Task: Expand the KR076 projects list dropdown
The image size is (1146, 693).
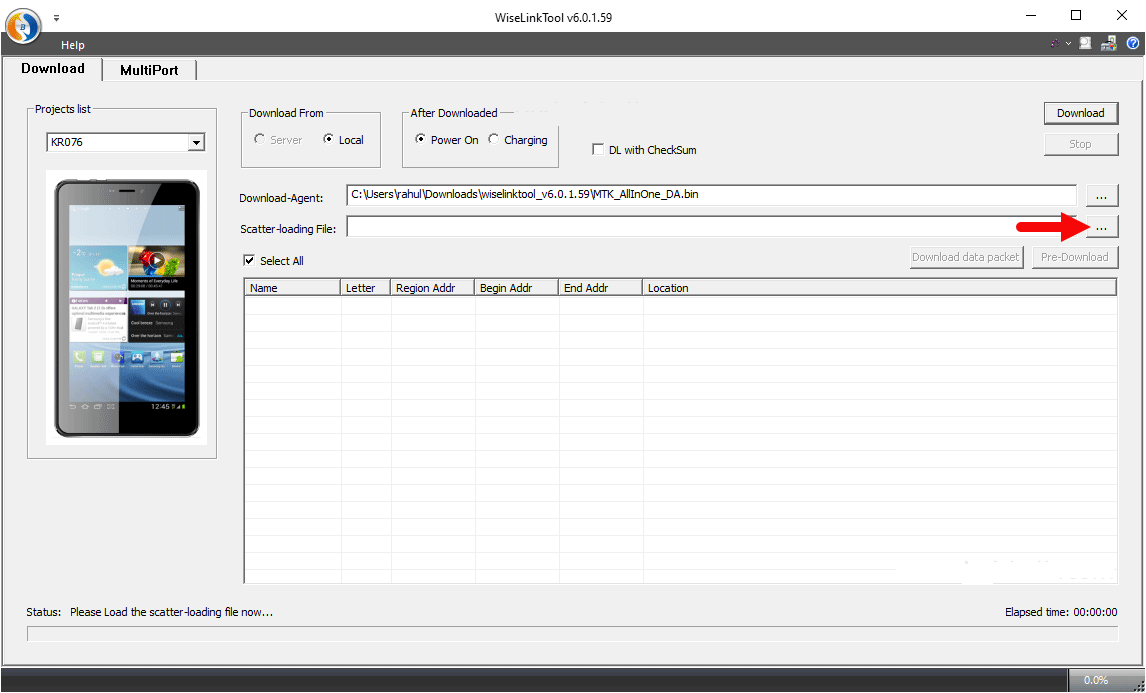Action: tap(196, 143)
